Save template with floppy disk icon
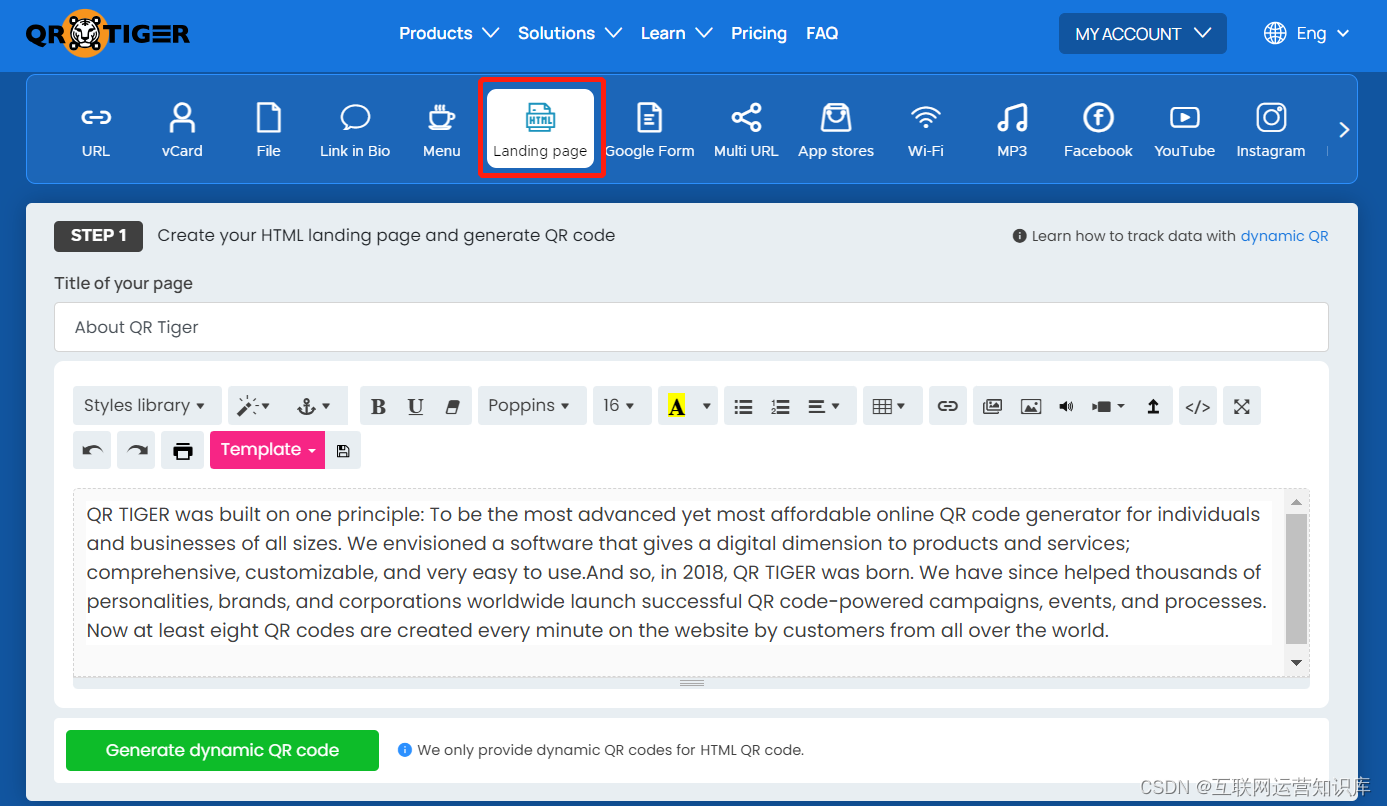The height and width of the screenshot is (806, 1387). tap(343, 450)
